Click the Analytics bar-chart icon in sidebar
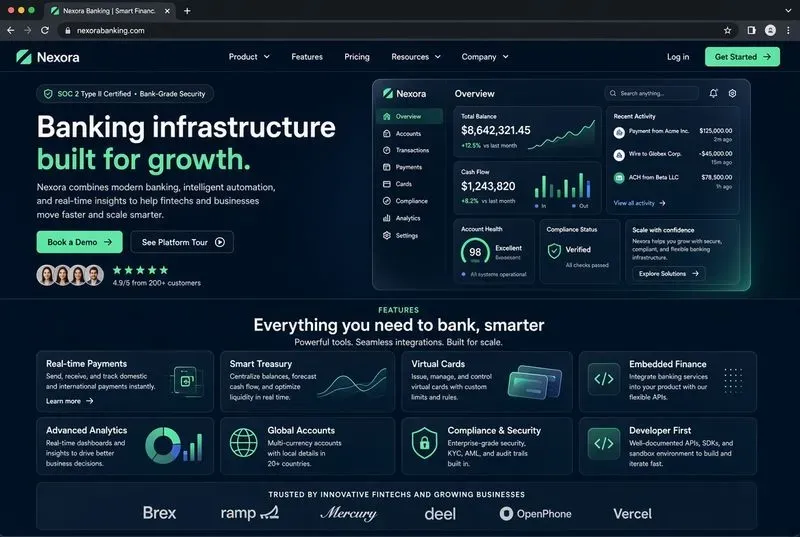Viewport: 800px width, 537px height. point(387,218)
